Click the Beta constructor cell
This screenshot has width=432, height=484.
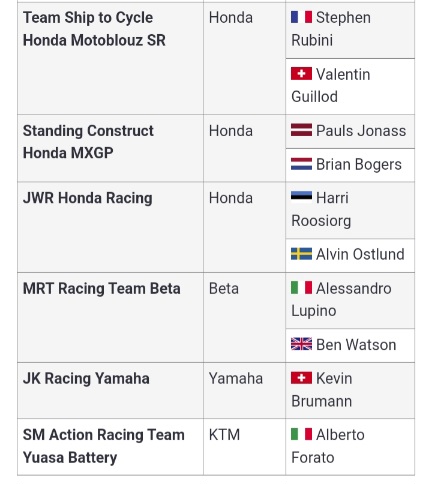click(244, 317)
